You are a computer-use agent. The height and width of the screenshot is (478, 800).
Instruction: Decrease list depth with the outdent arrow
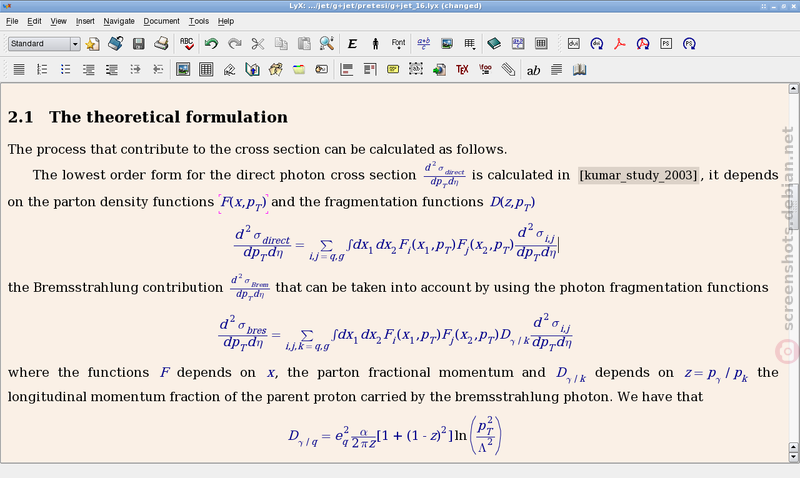coord(158,69)
